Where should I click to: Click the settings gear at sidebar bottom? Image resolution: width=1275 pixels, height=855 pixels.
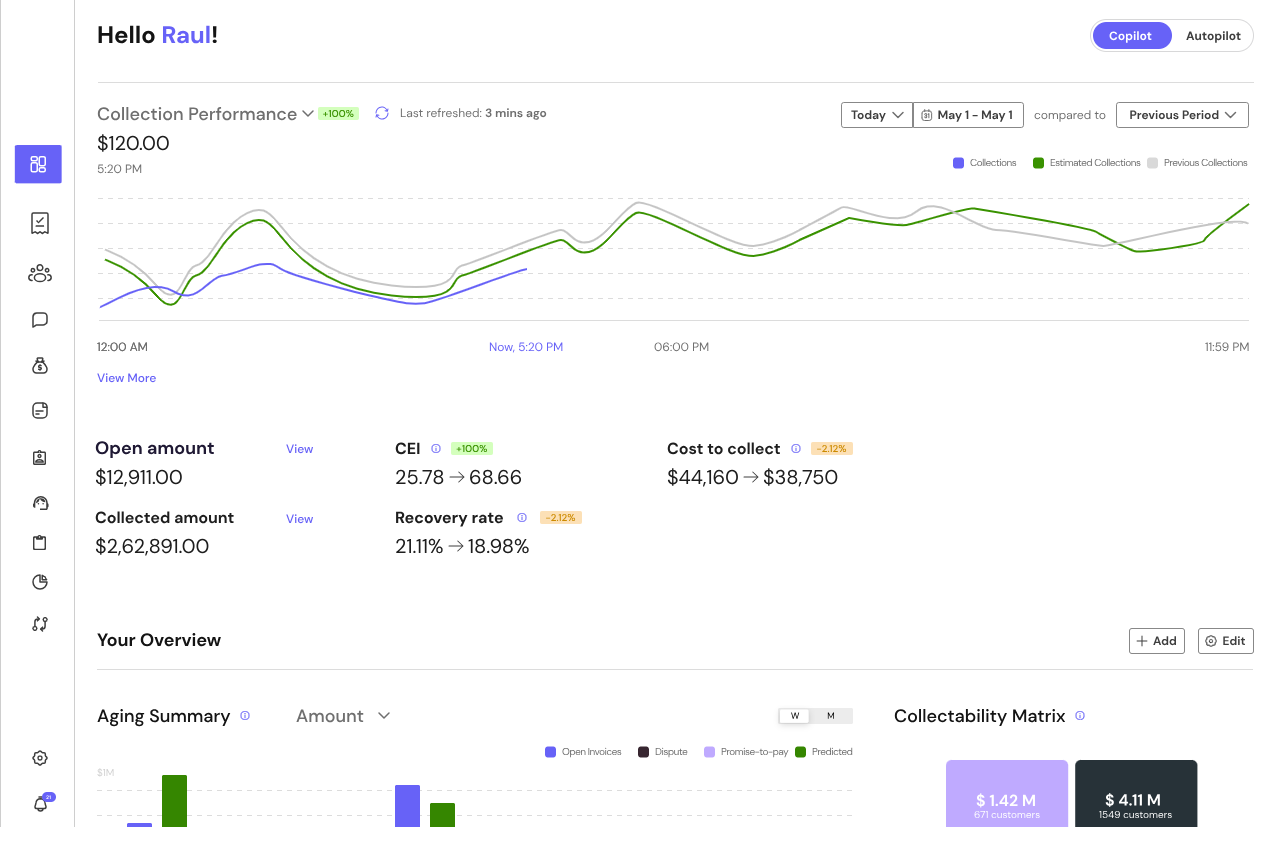tap(38, 757)
